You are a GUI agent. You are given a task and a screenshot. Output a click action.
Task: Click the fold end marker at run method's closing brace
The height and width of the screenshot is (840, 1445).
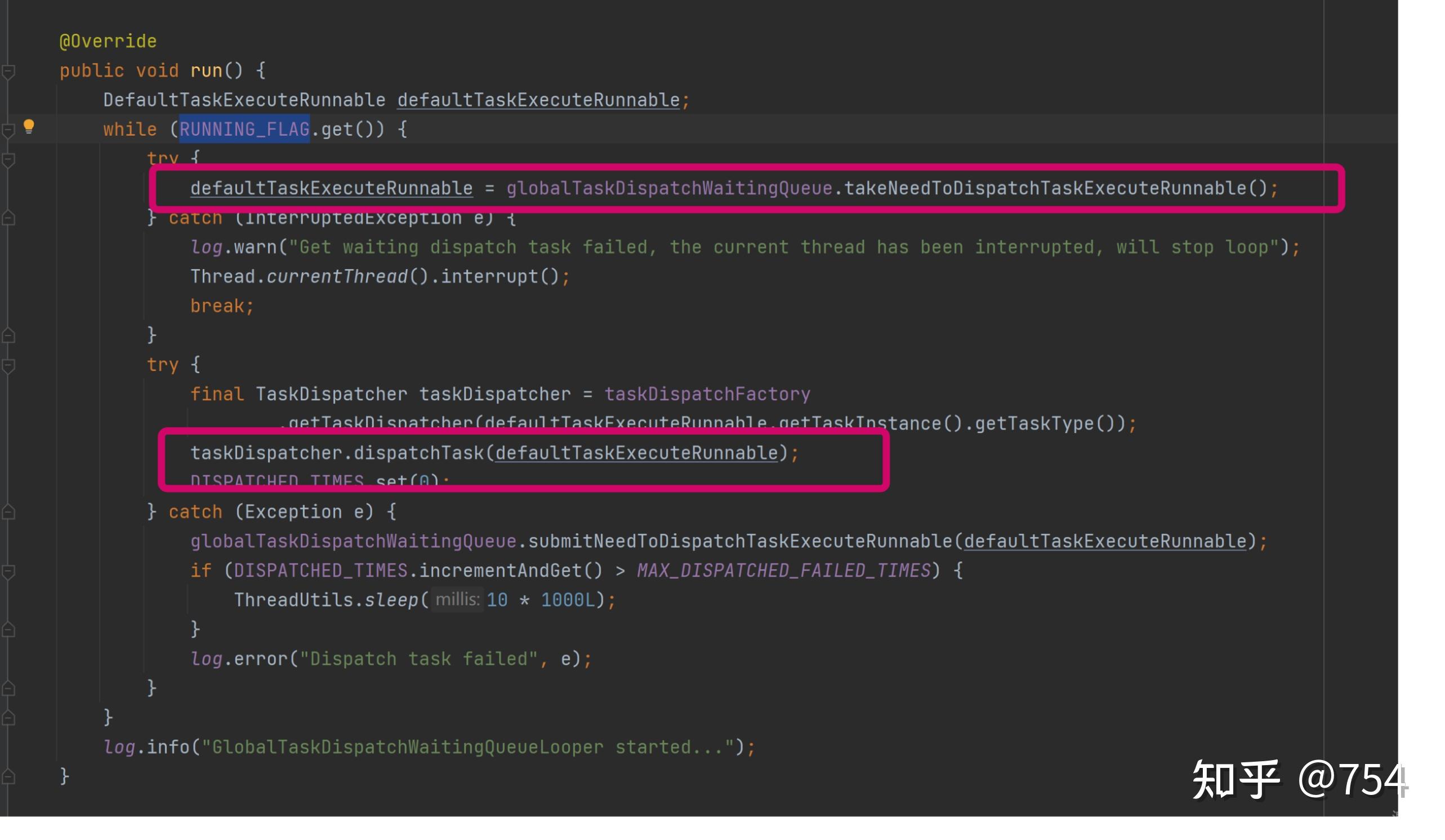click(8, 777)
